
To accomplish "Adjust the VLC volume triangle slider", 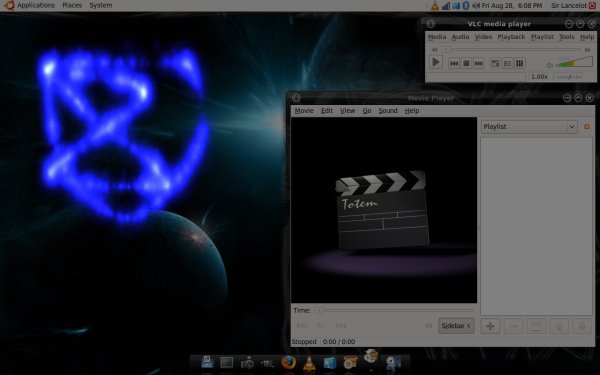I will (574, 62).
